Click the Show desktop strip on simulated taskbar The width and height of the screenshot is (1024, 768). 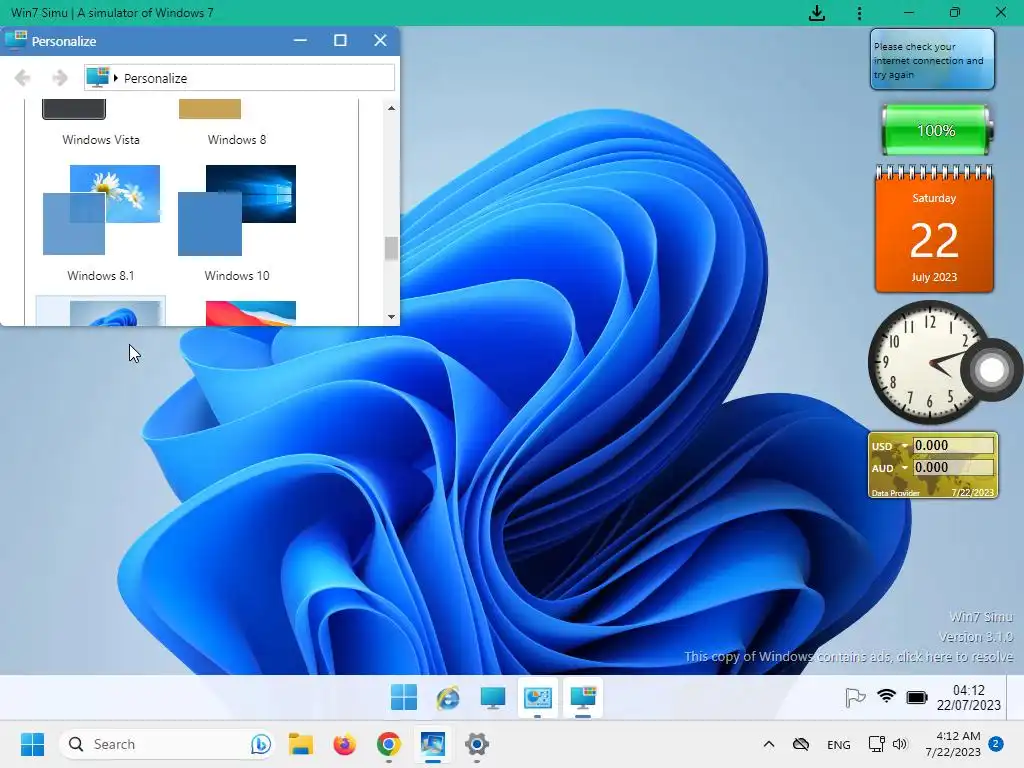click(1015, 697)
